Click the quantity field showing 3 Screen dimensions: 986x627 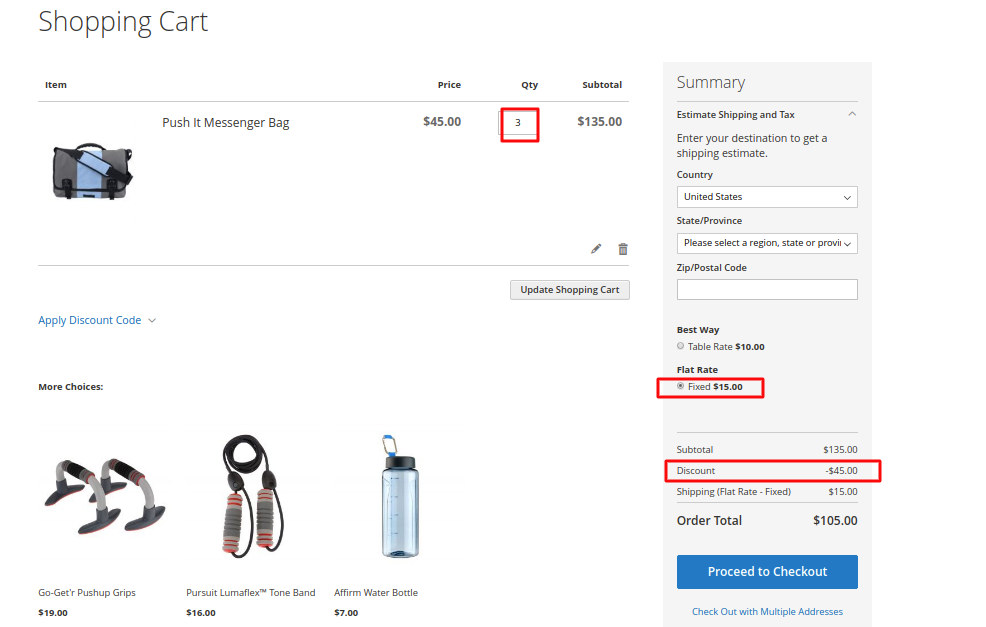pos(518,123)
